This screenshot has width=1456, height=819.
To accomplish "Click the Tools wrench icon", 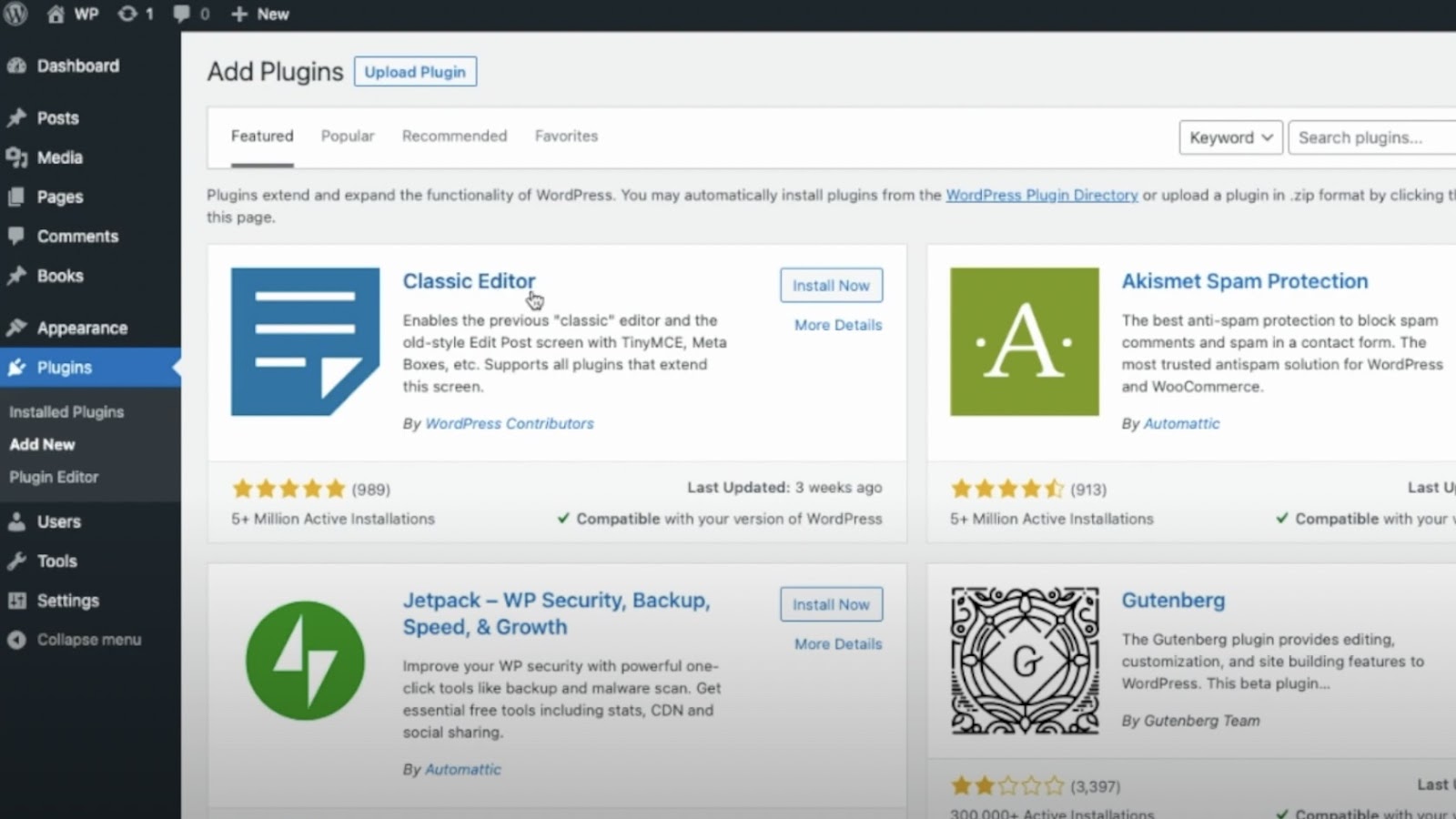I will 16,561.
